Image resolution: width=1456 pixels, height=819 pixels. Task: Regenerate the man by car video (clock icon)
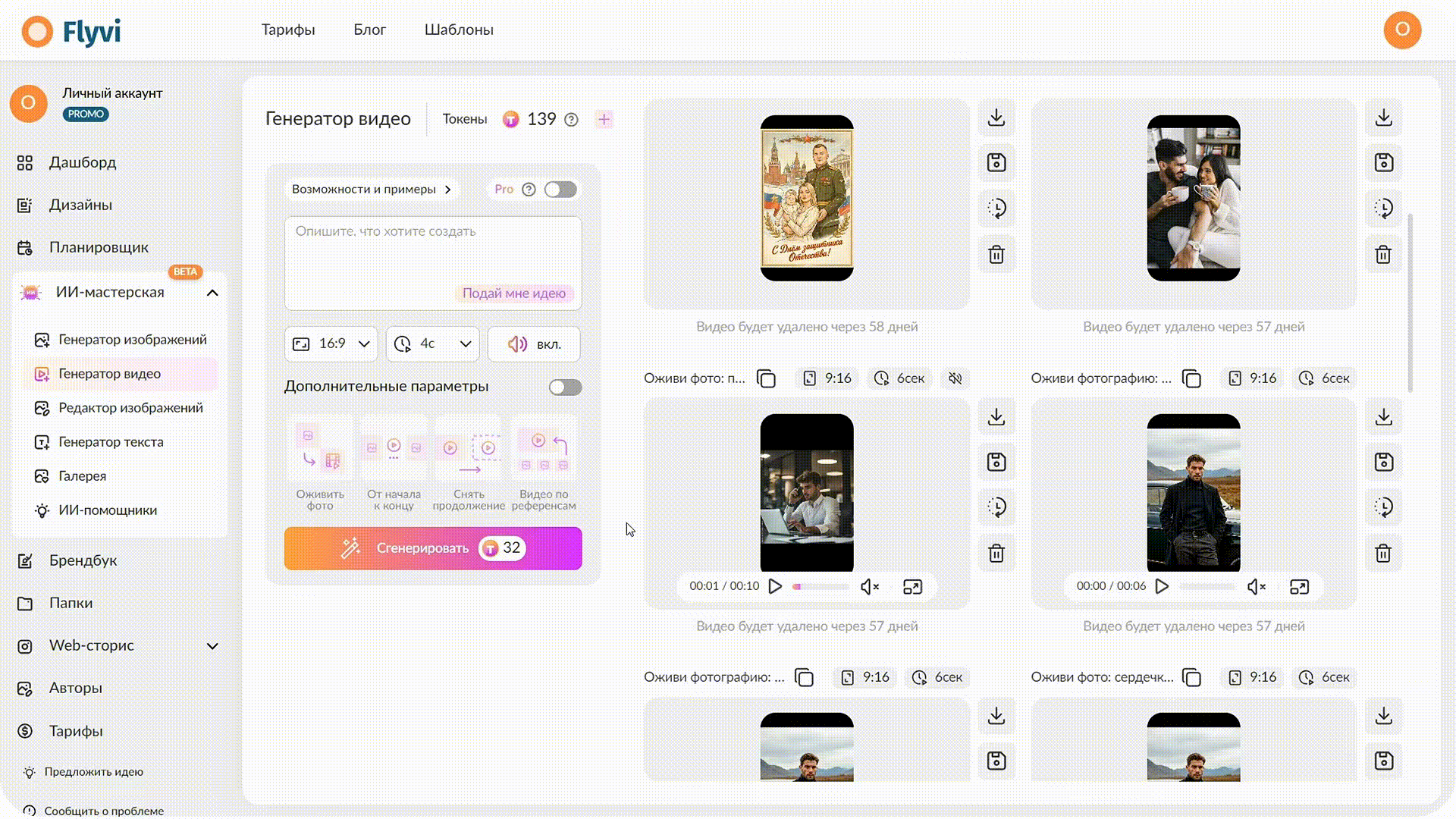1383,507
